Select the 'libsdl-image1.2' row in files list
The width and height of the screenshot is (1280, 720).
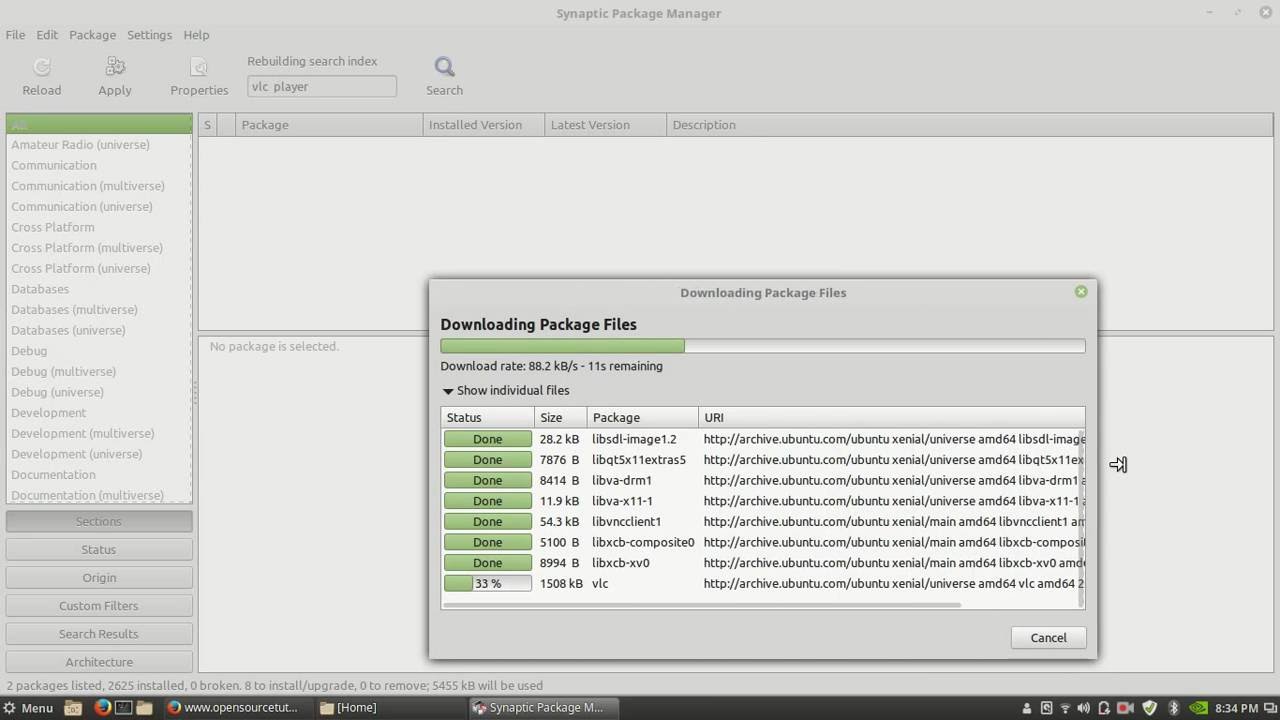[762, 439]
